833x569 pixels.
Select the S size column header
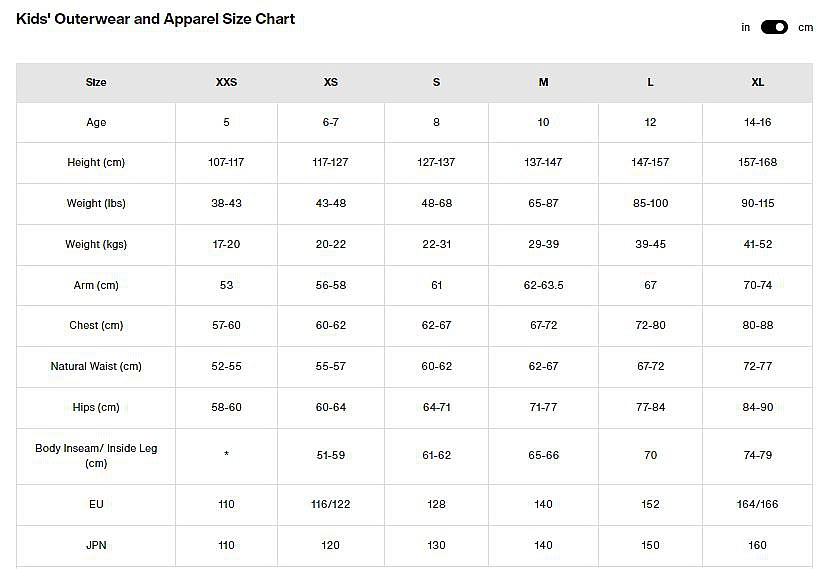(436, 82)
